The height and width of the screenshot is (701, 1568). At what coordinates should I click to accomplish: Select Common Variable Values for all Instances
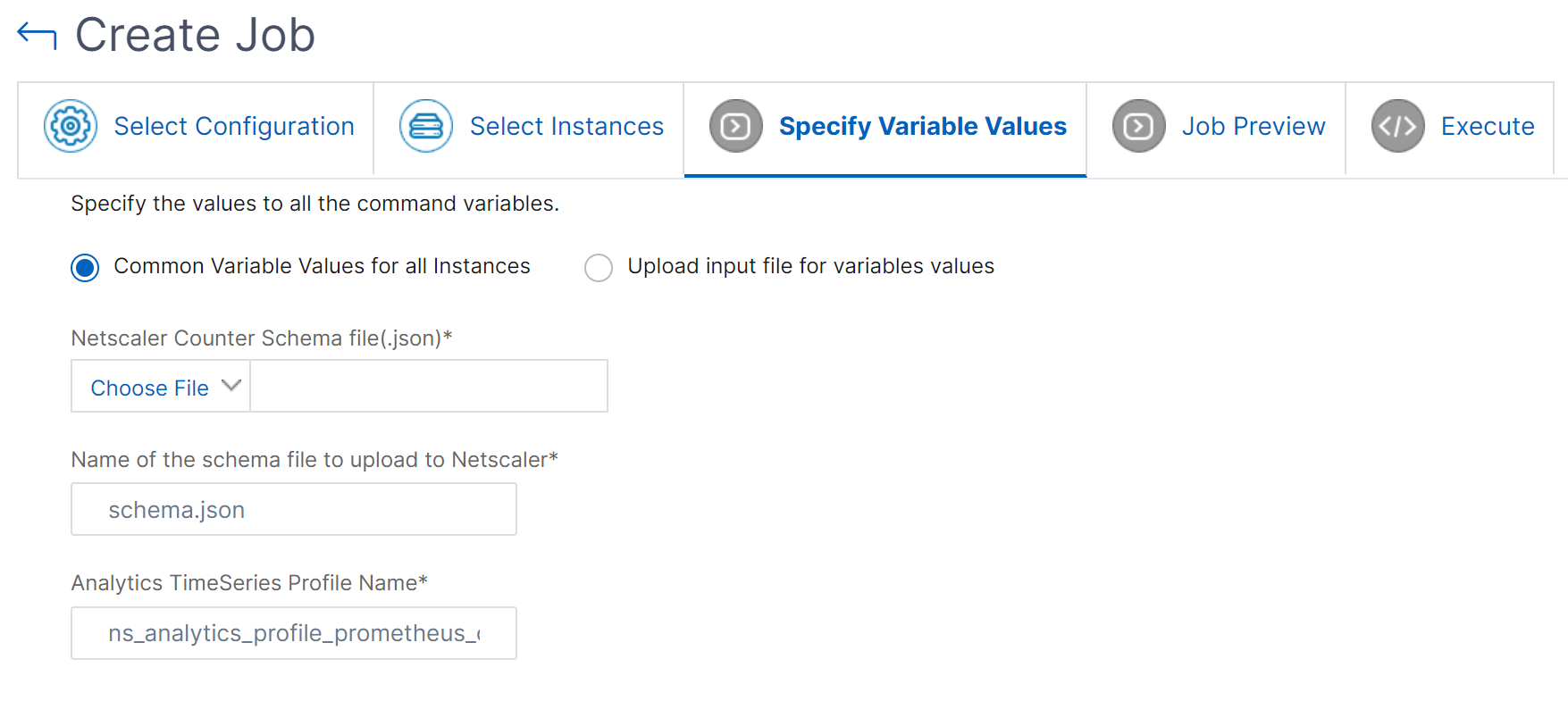click(x=85, y=267)
